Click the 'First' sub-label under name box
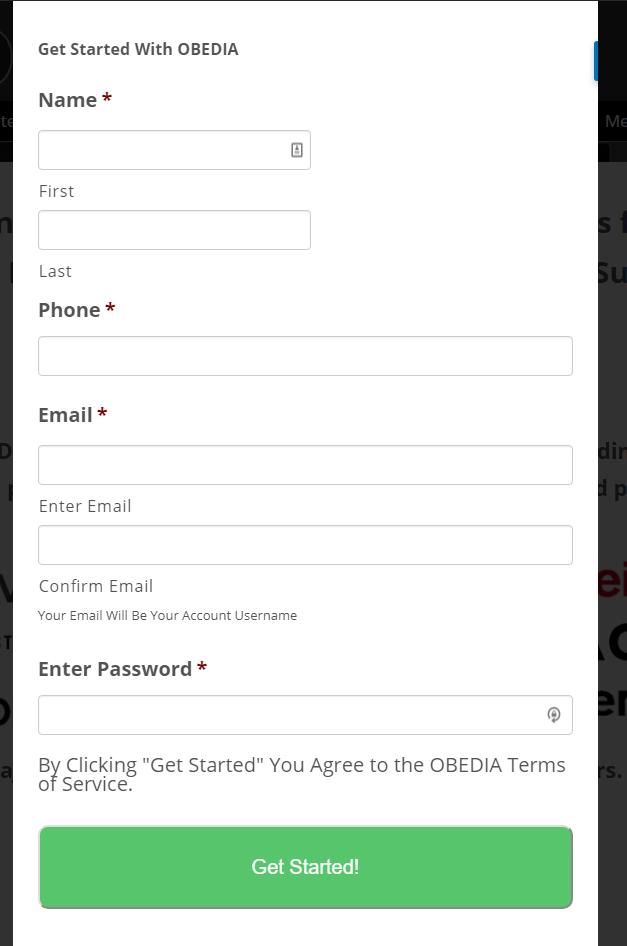The image size is (627, 946). point(57,191)
